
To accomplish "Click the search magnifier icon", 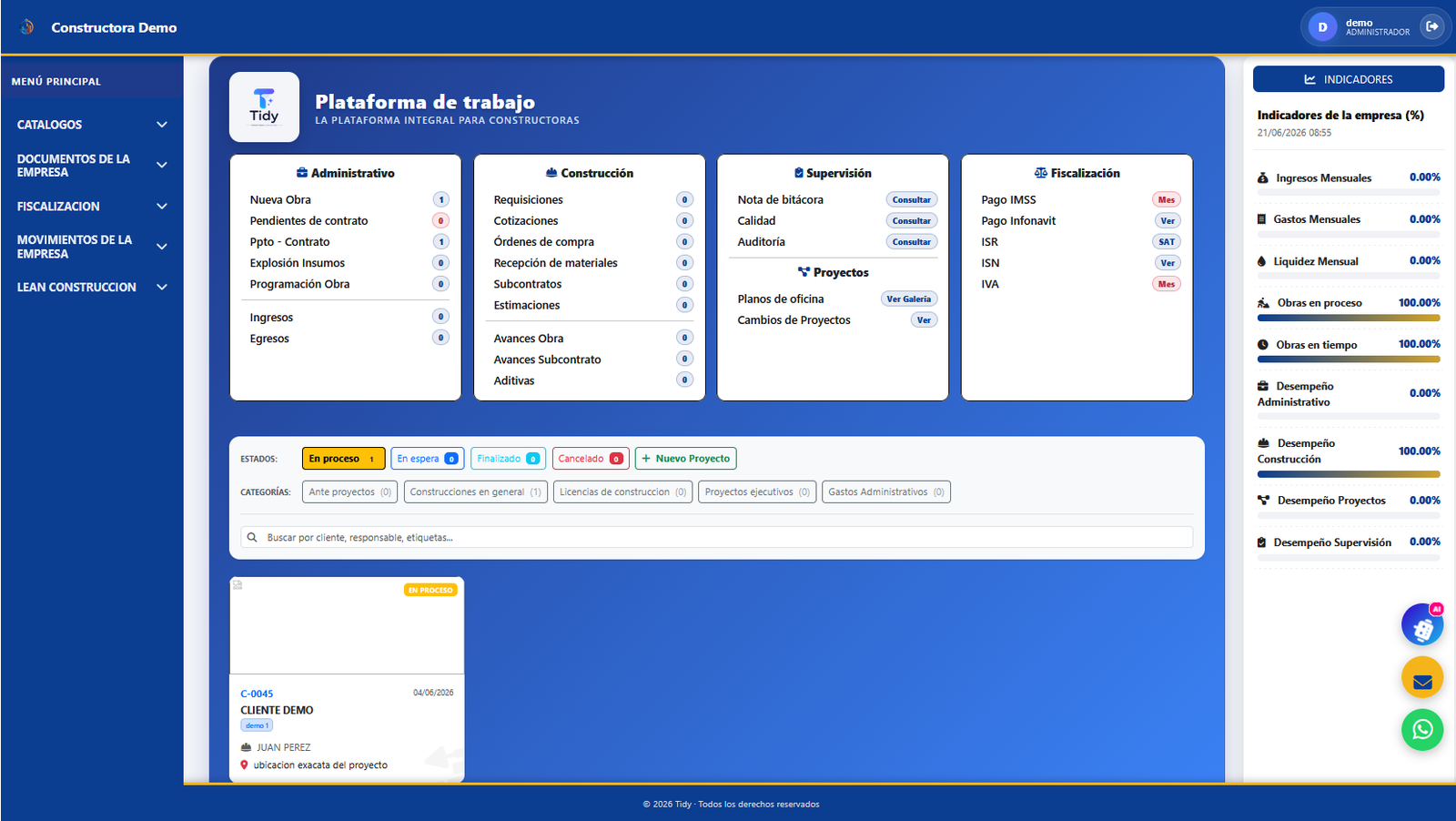I will click(252, 537).
